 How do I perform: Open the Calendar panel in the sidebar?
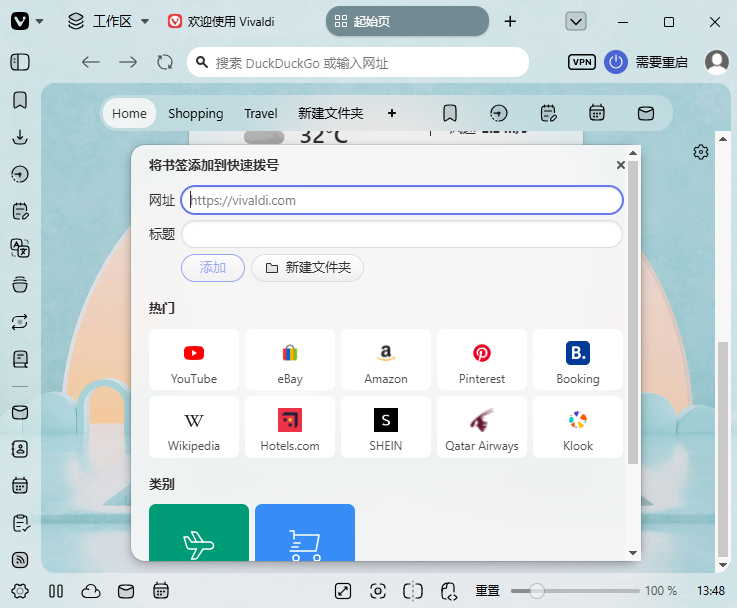[20, 486]
